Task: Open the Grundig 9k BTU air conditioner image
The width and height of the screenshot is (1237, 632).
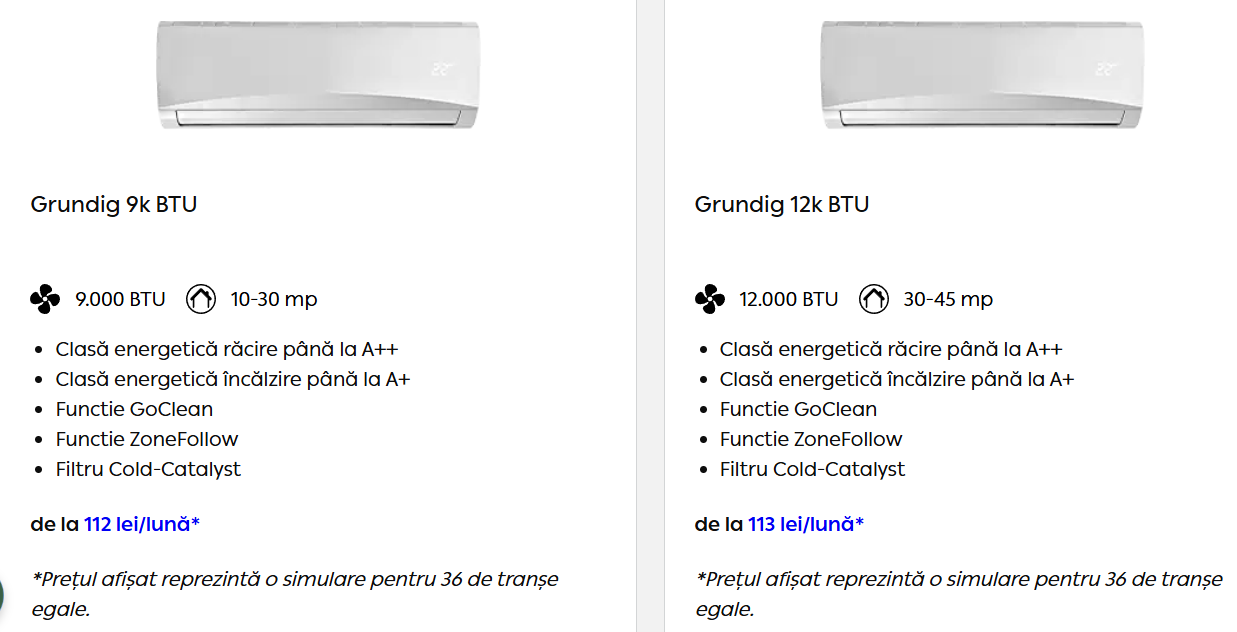Action: click(318, 75)
